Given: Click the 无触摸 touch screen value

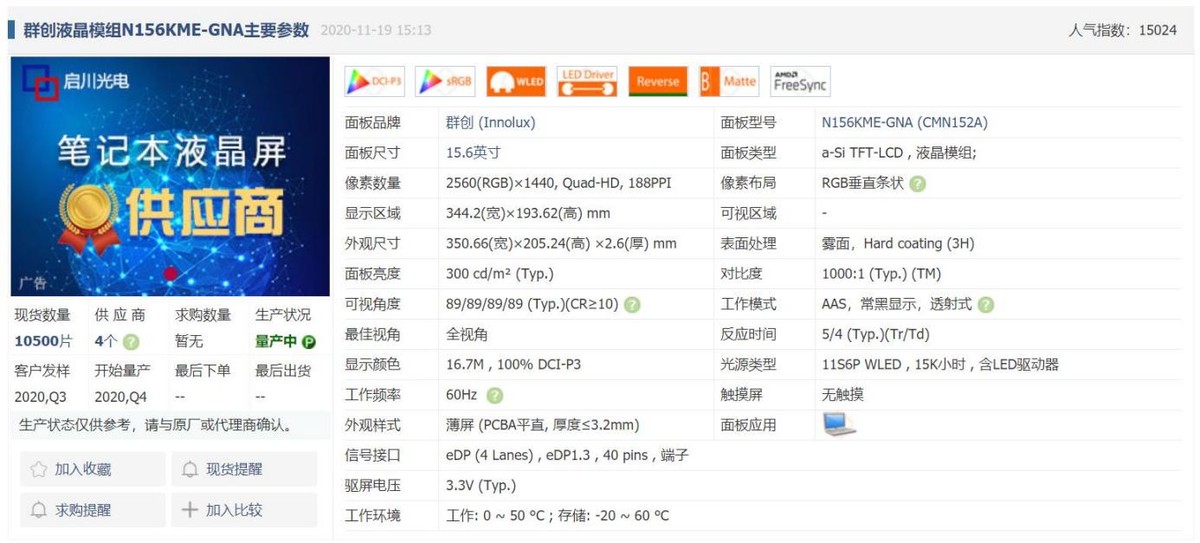Looking at the screenshot, I should (x=842, y=395).
